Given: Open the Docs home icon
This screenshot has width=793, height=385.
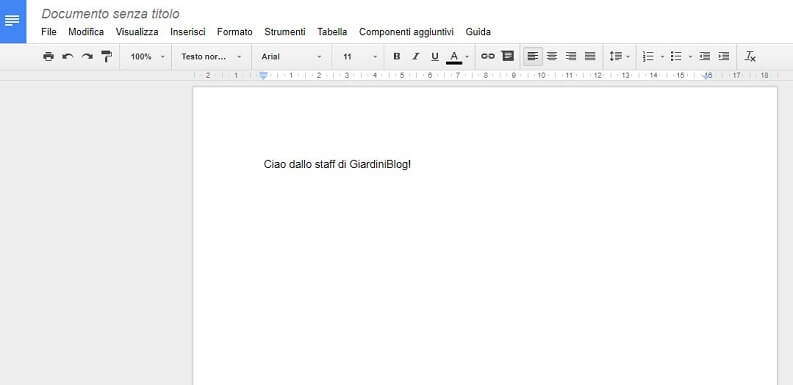Looking at the screenshot, I should point(13,21).
